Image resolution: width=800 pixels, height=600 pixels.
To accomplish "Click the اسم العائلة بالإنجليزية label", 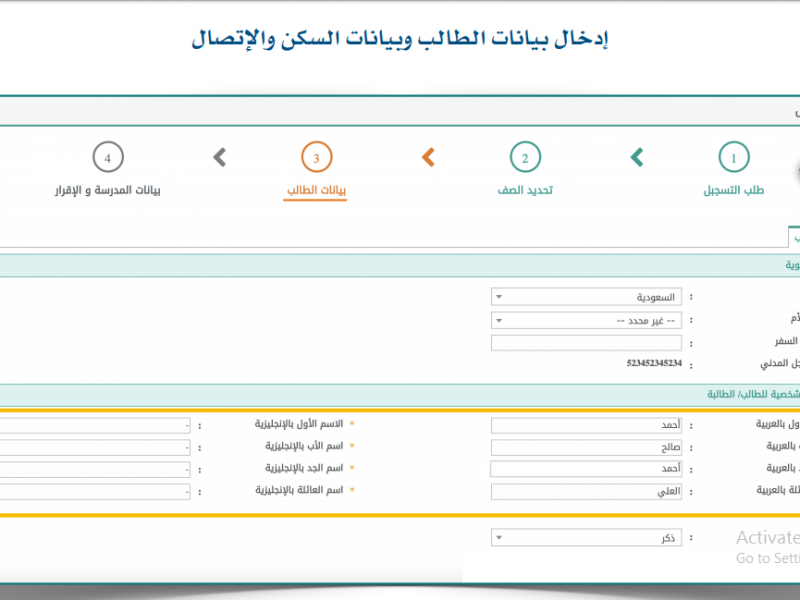I will pos(299,490).
